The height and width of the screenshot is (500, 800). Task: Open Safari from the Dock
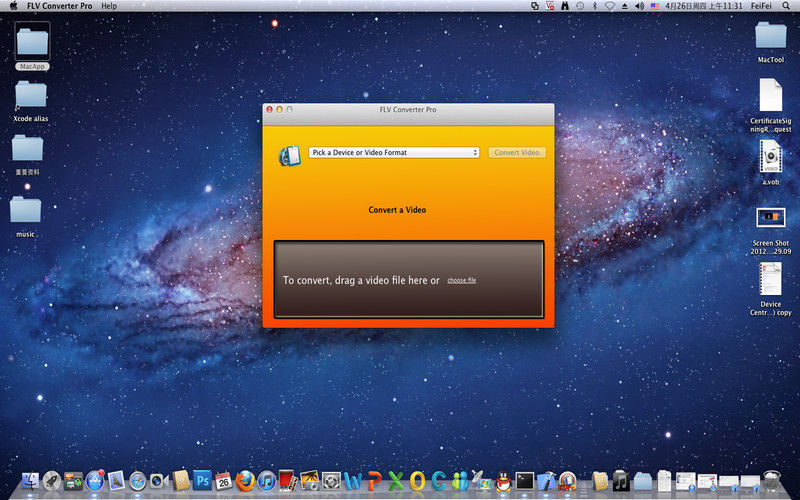point(138,481)
